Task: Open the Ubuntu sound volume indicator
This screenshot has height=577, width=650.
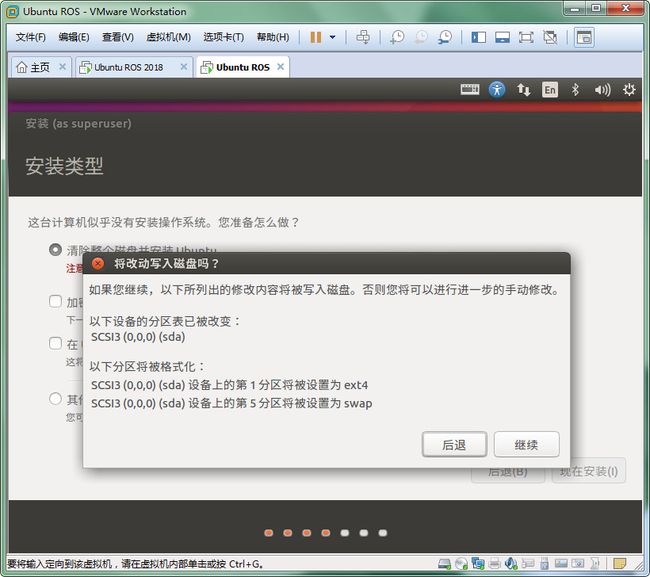Action: (602, 90)
